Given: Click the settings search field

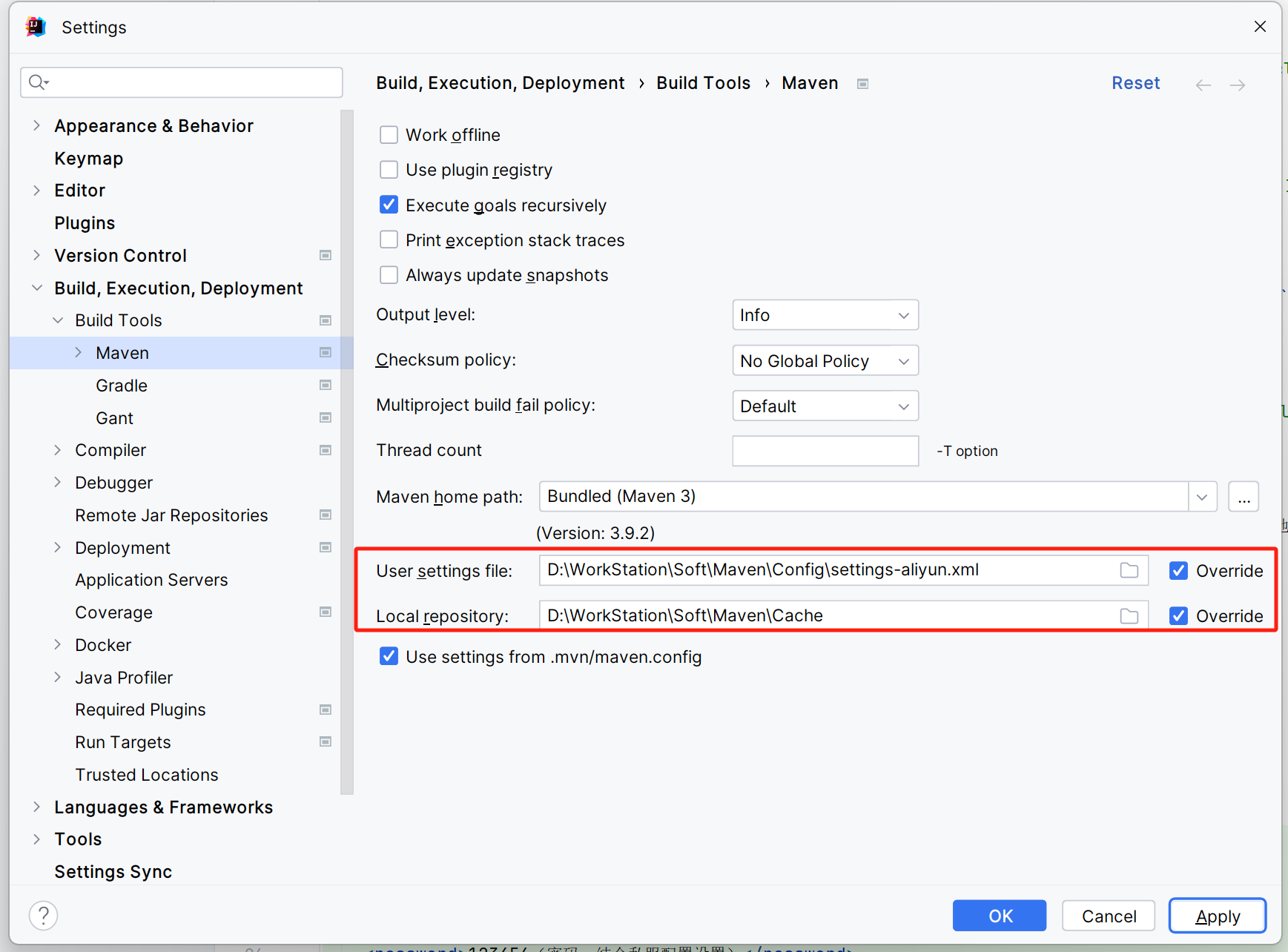Looking at the screenshot, I should [182, 82].
